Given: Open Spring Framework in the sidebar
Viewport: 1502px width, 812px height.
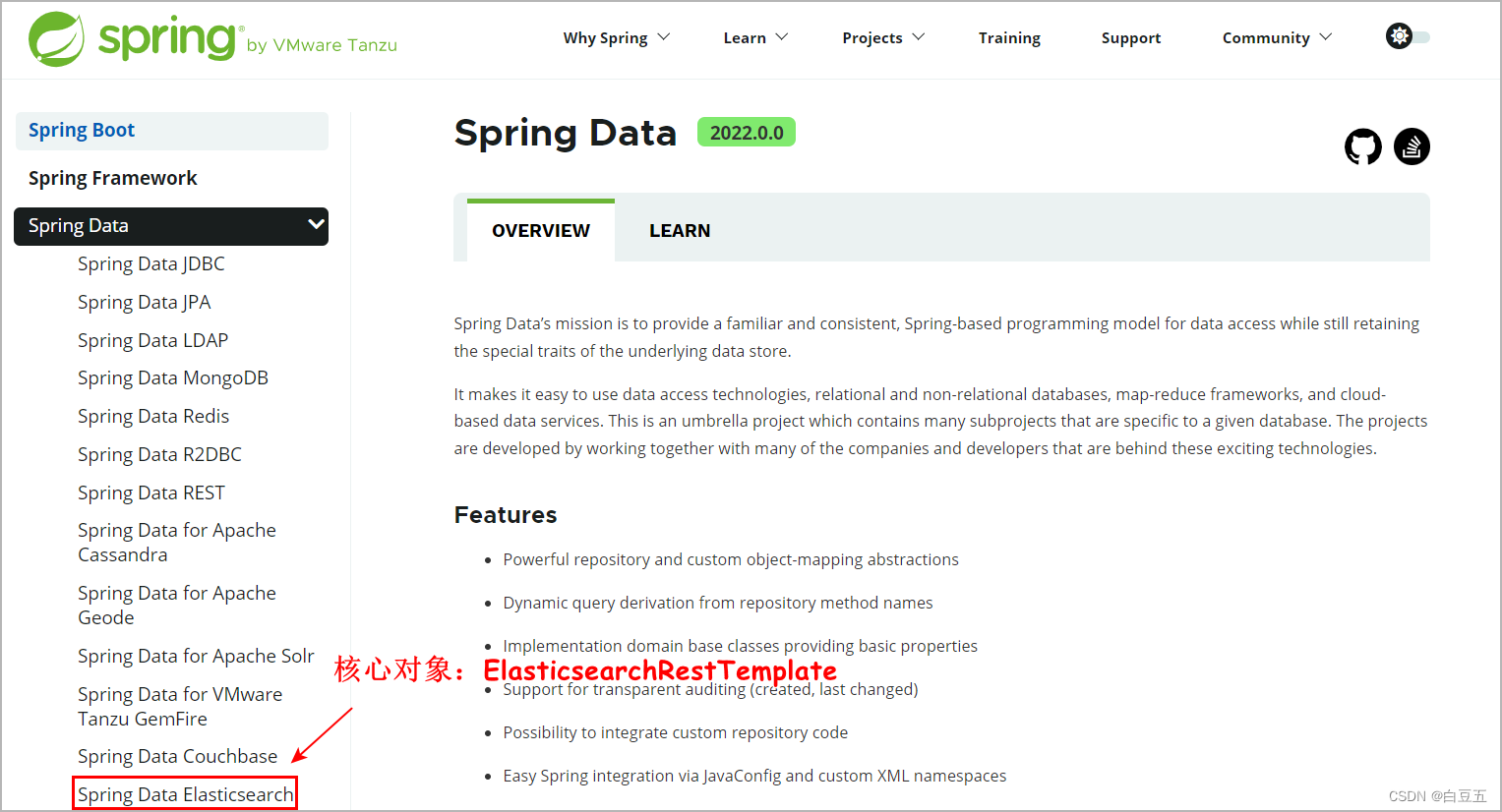Looking at the screenshot, I should pyautogui.click(x=113, y=178).
